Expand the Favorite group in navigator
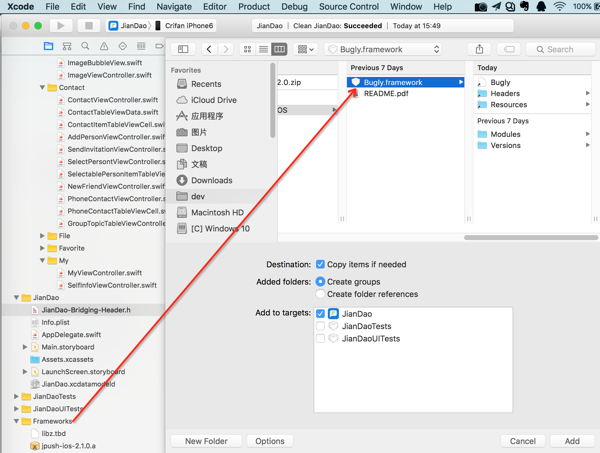The image size is (600, 453). pos(42,248)
